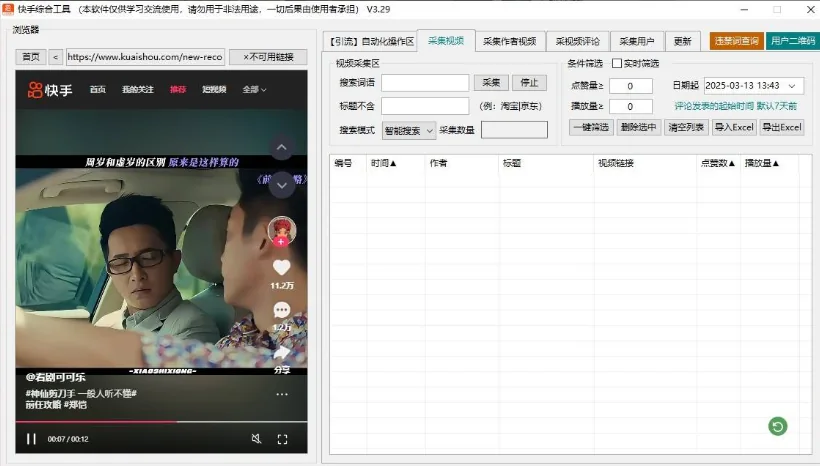Click the @右剧可可乐 author name
This screenshot has height=466, width=820.
click(55, 377)
